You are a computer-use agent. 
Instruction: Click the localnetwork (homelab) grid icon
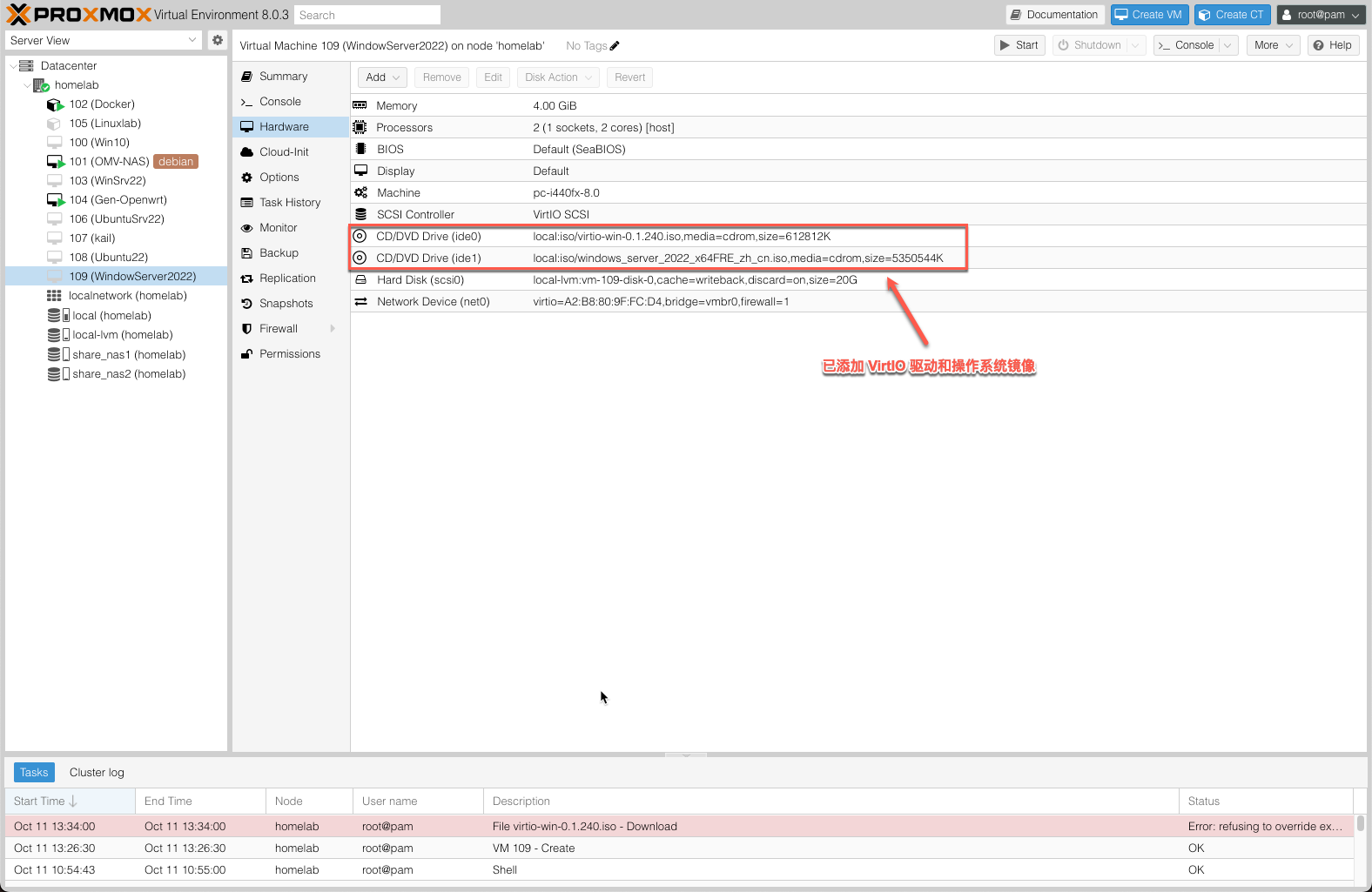[x=54, y=296]
